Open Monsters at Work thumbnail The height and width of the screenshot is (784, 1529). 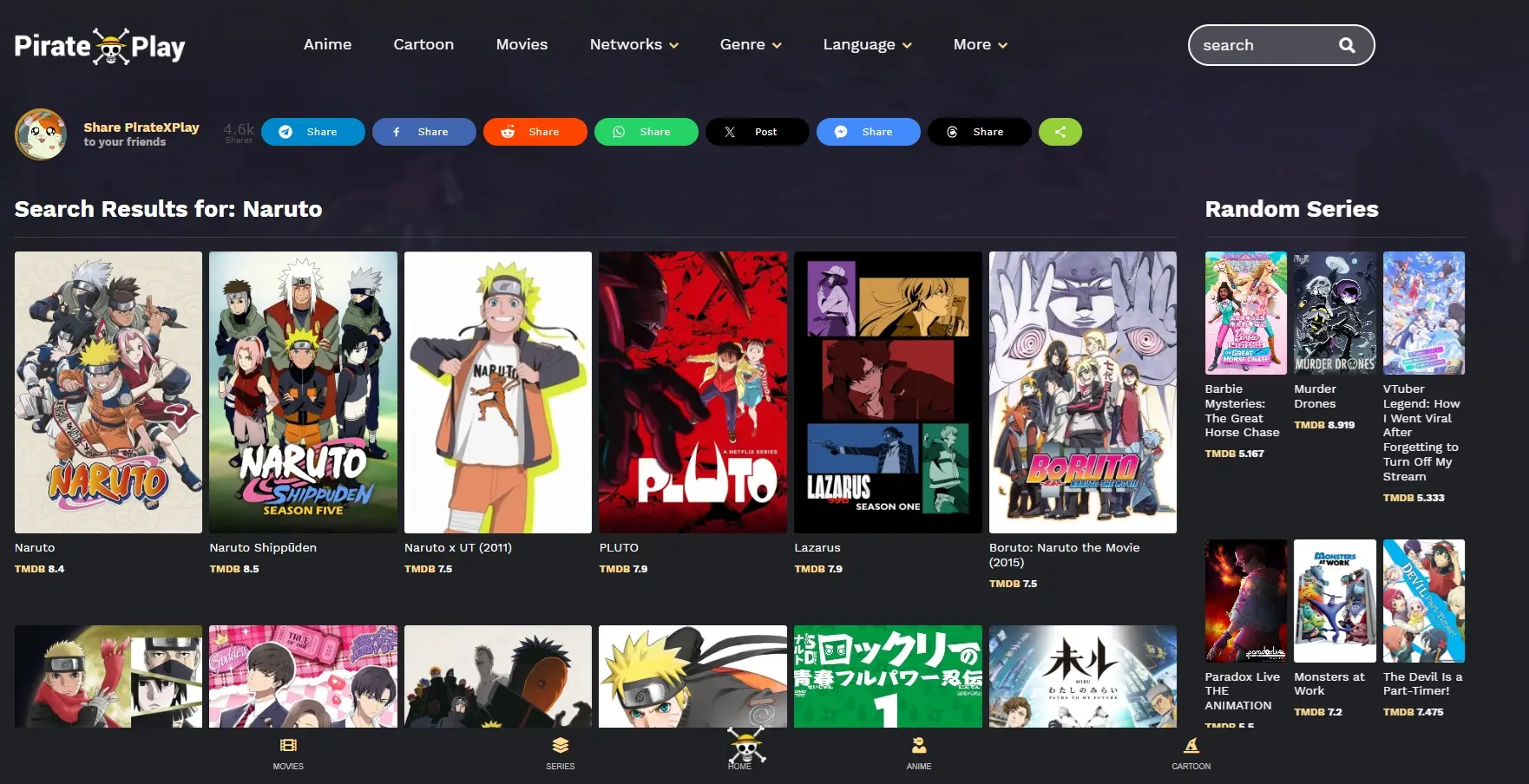tap(1335, 601)
